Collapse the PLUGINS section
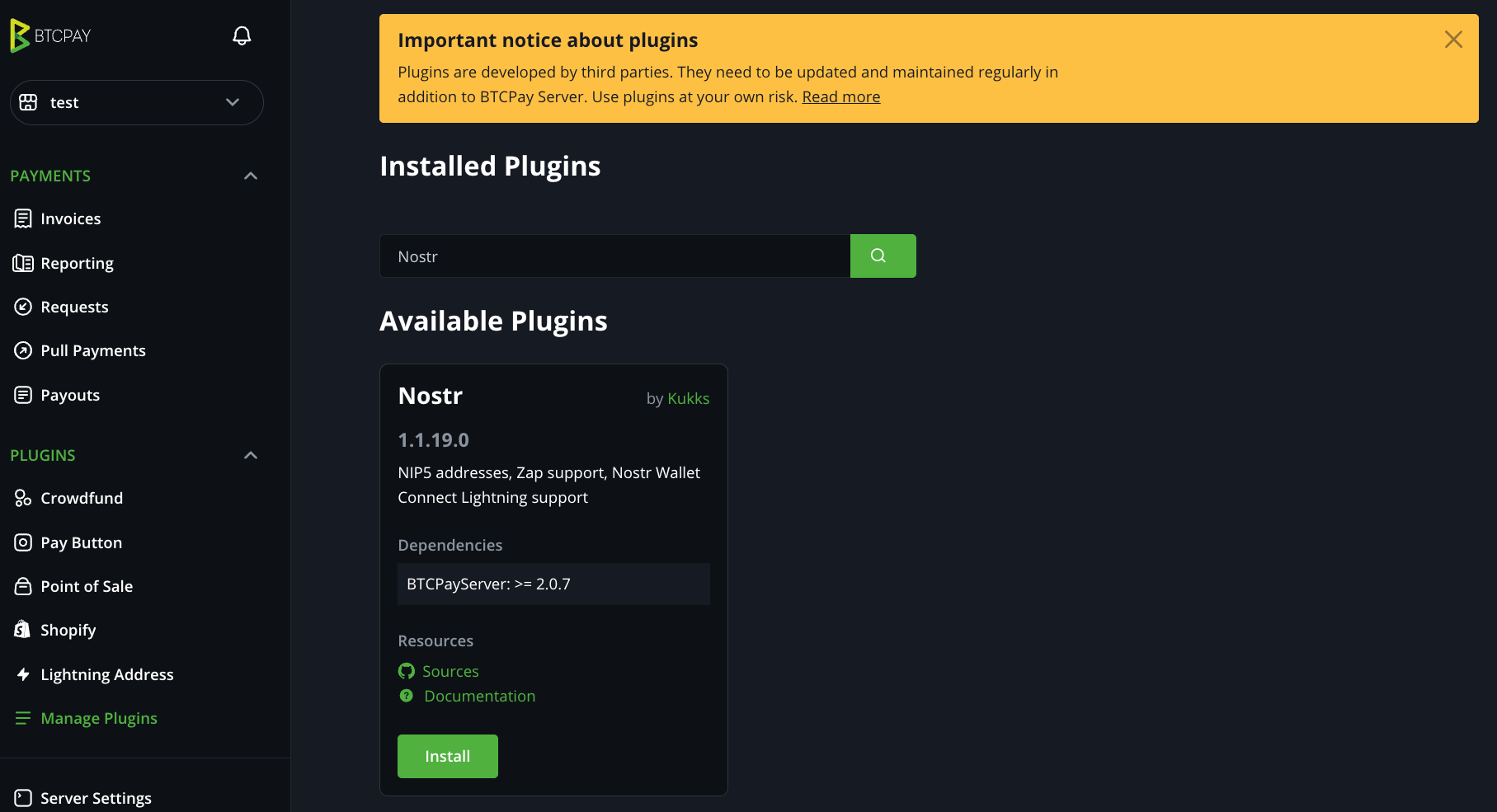 pyautogui.click(x=250, y=454)
